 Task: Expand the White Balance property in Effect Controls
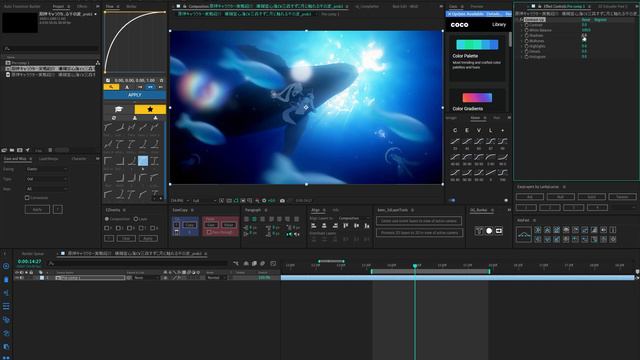coord(522,30)
